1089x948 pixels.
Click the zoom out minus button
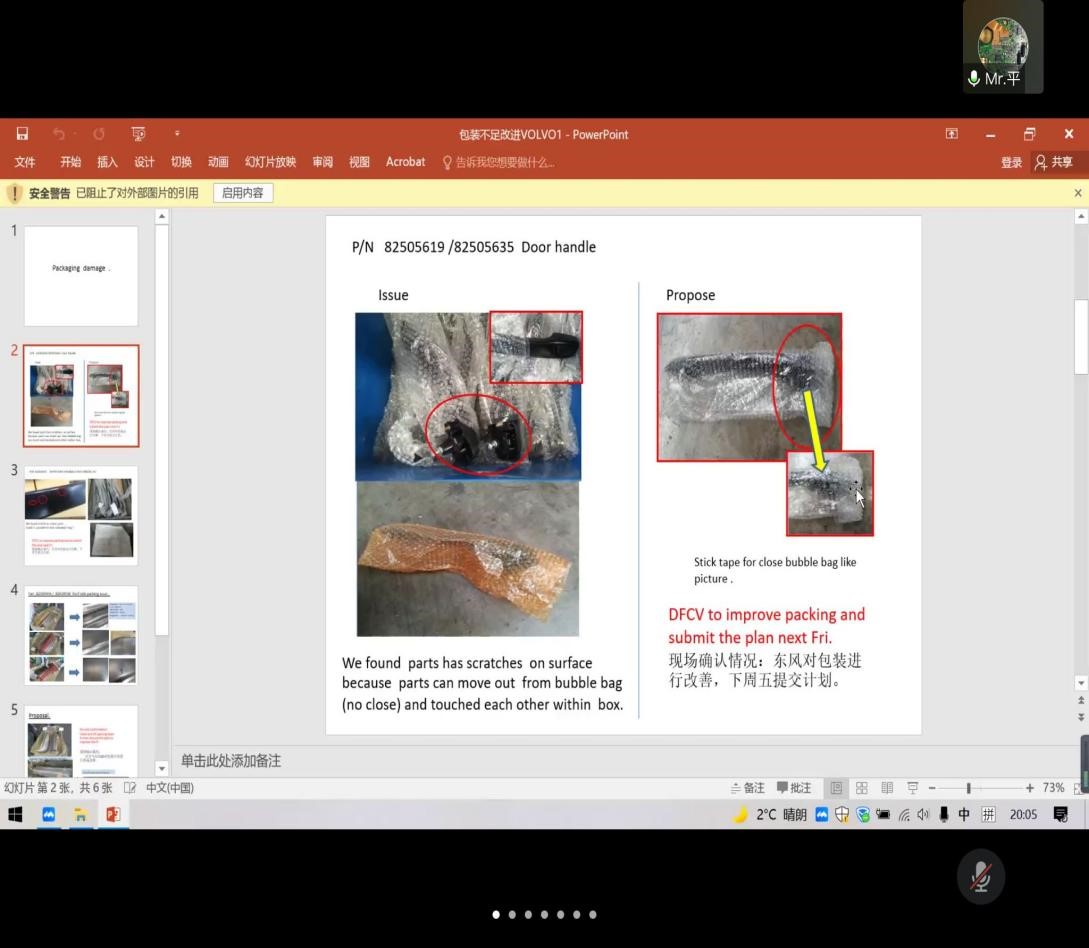click(x=932, y=788)
